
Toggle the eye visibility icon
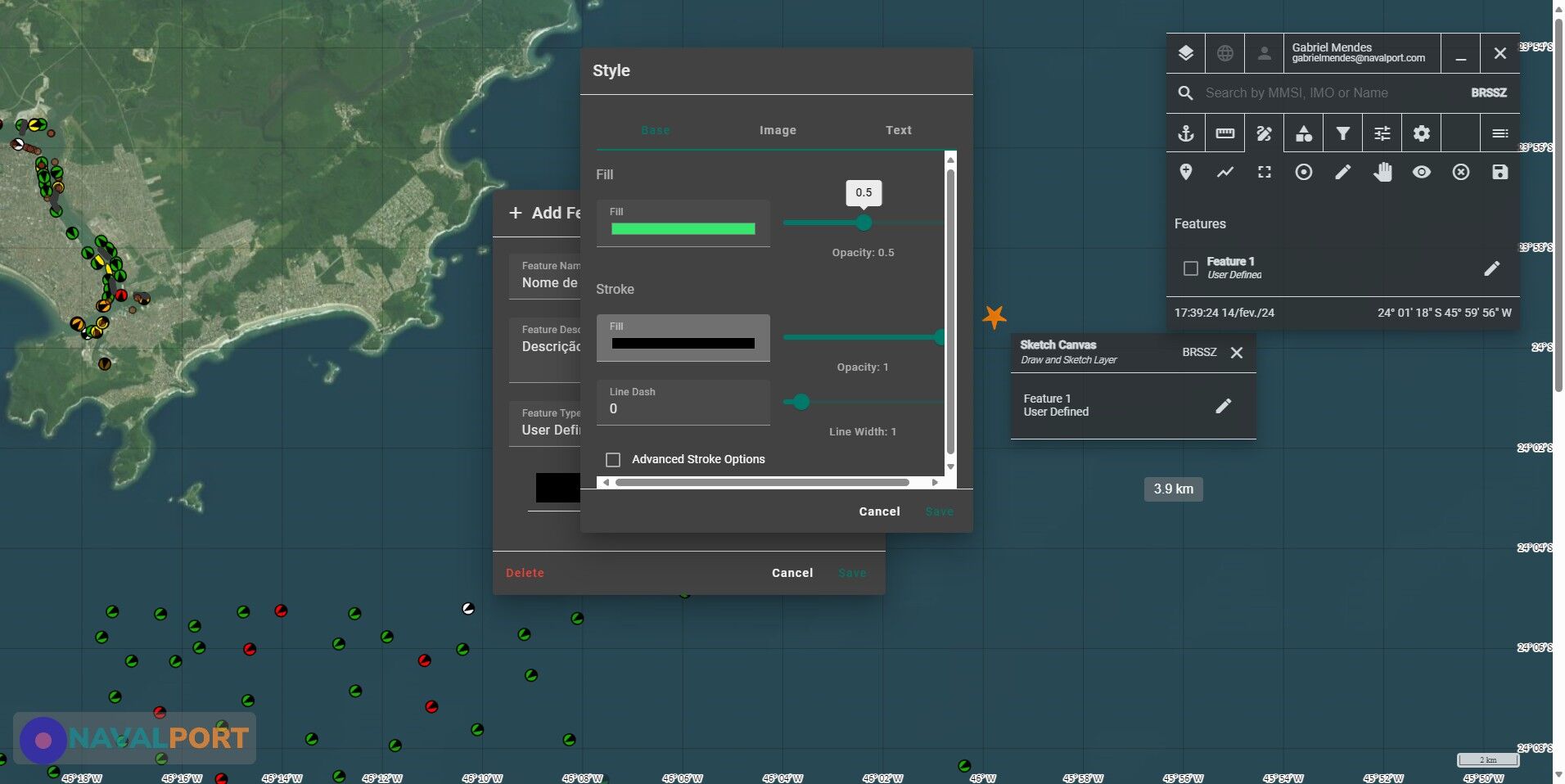point(1422,172)
